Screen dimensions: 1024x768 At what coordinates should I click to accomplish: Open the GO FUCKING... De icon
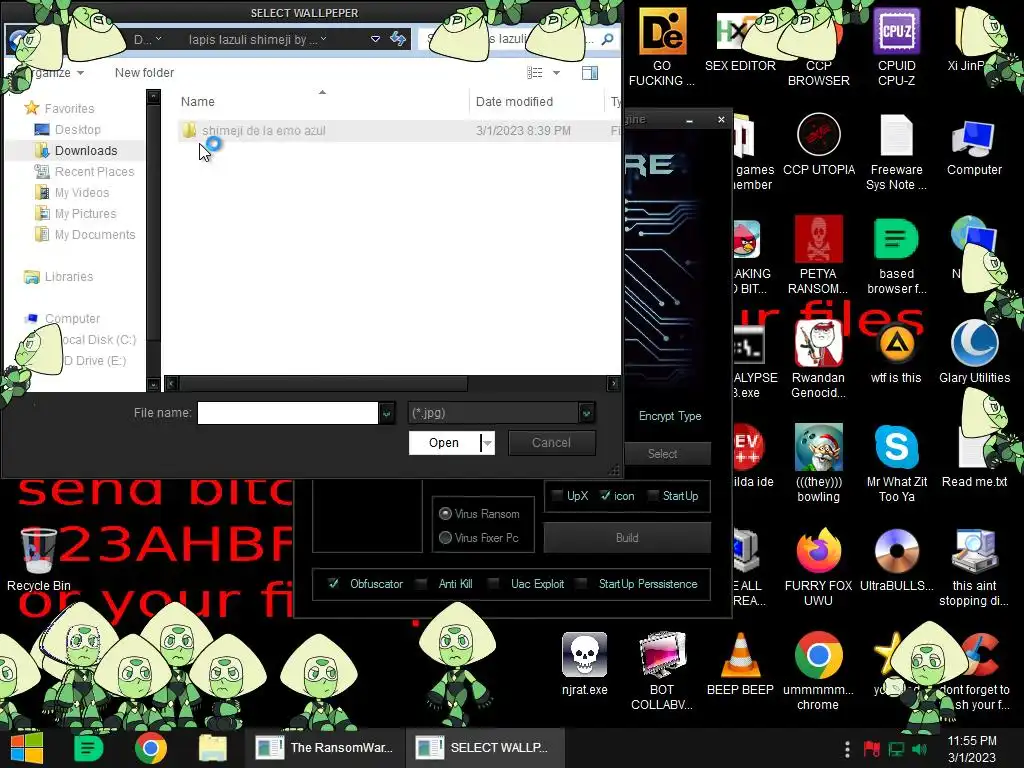click(x=662, y=31)
